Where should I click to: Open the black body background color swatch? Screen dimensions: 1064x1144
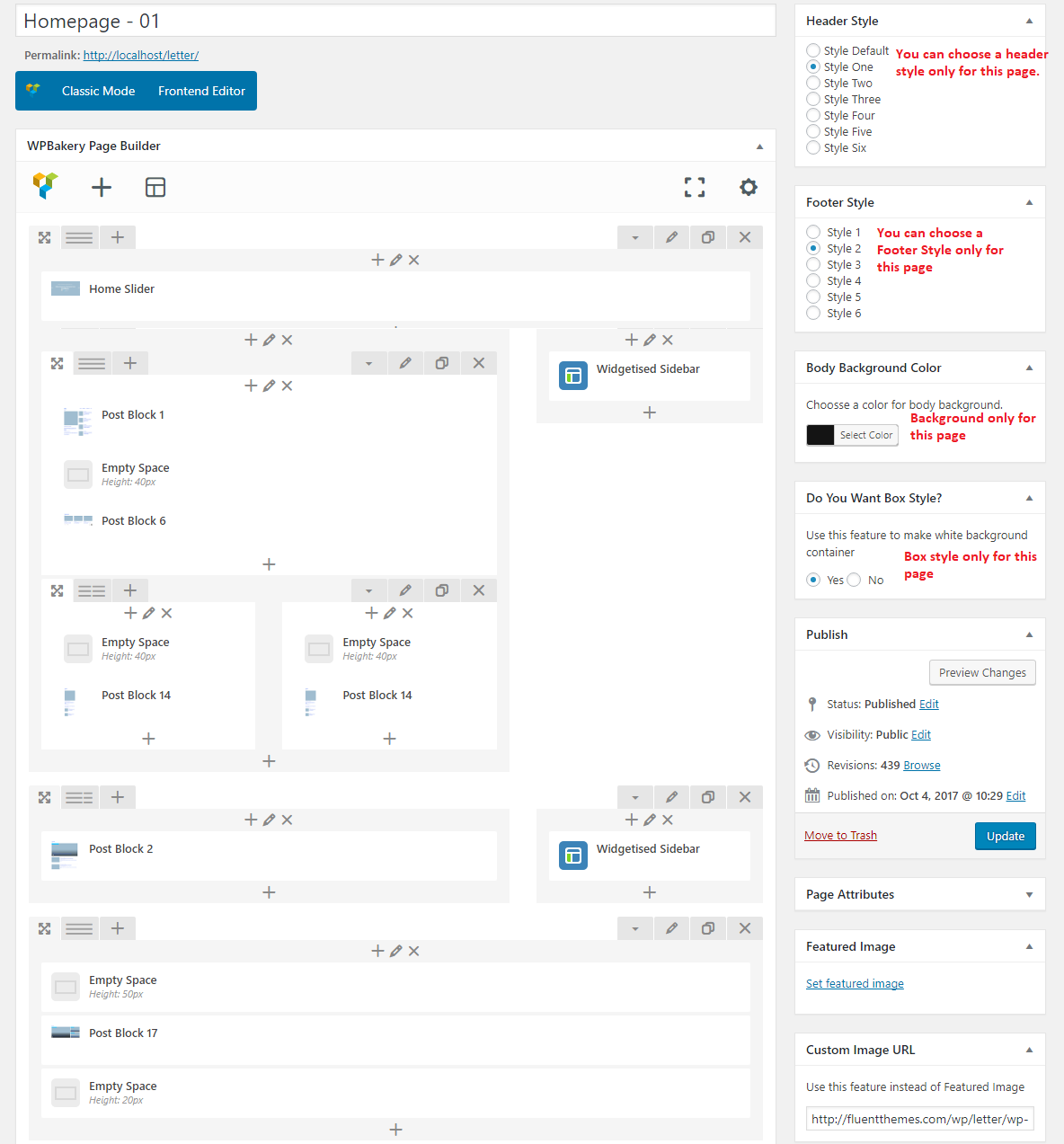coord(820,435)
